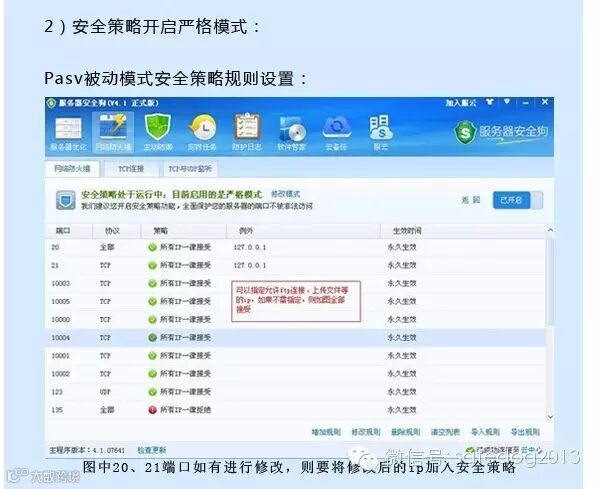Select the port 135 row number
Viewport: 600px width, 489px height.
[x=57, y=410]
